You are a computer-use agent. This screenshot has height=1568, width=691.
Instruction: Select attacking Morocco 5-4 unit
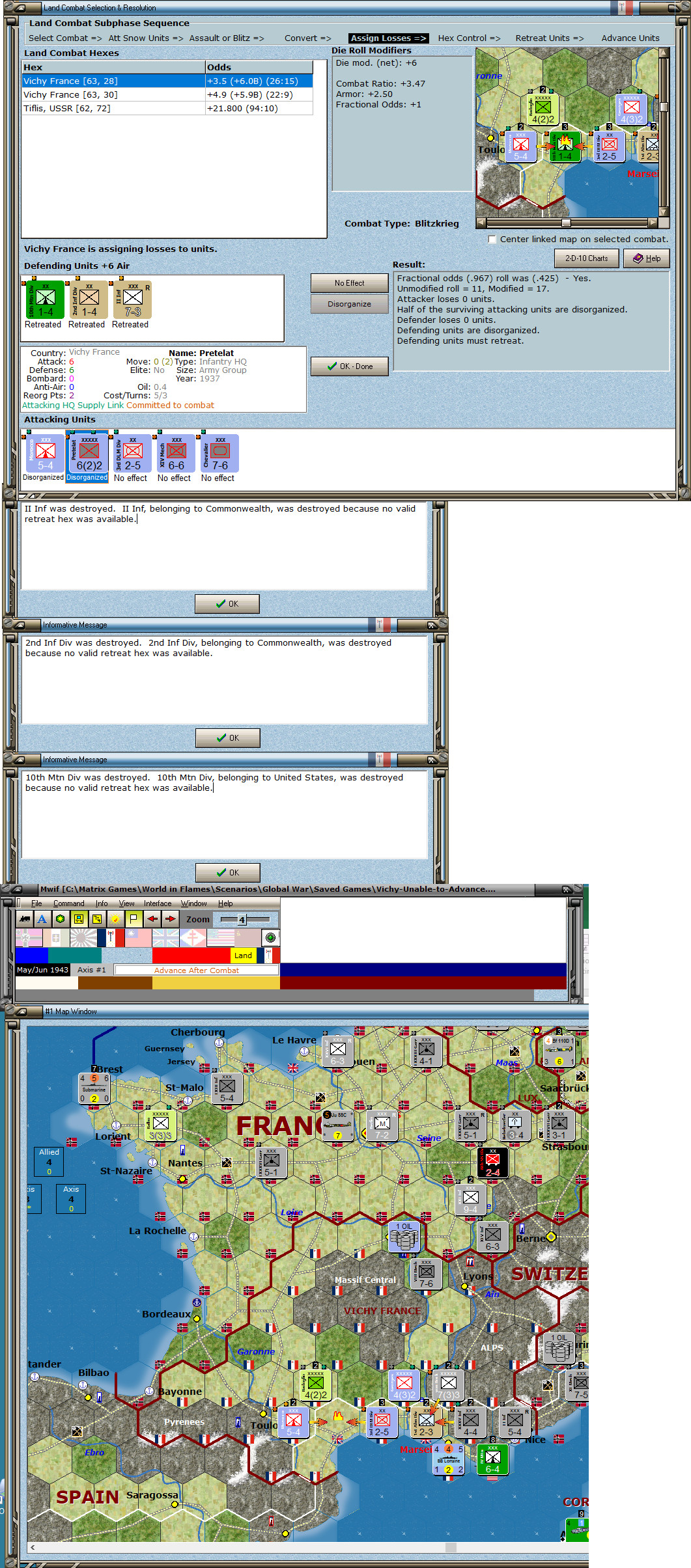point(45,453)
